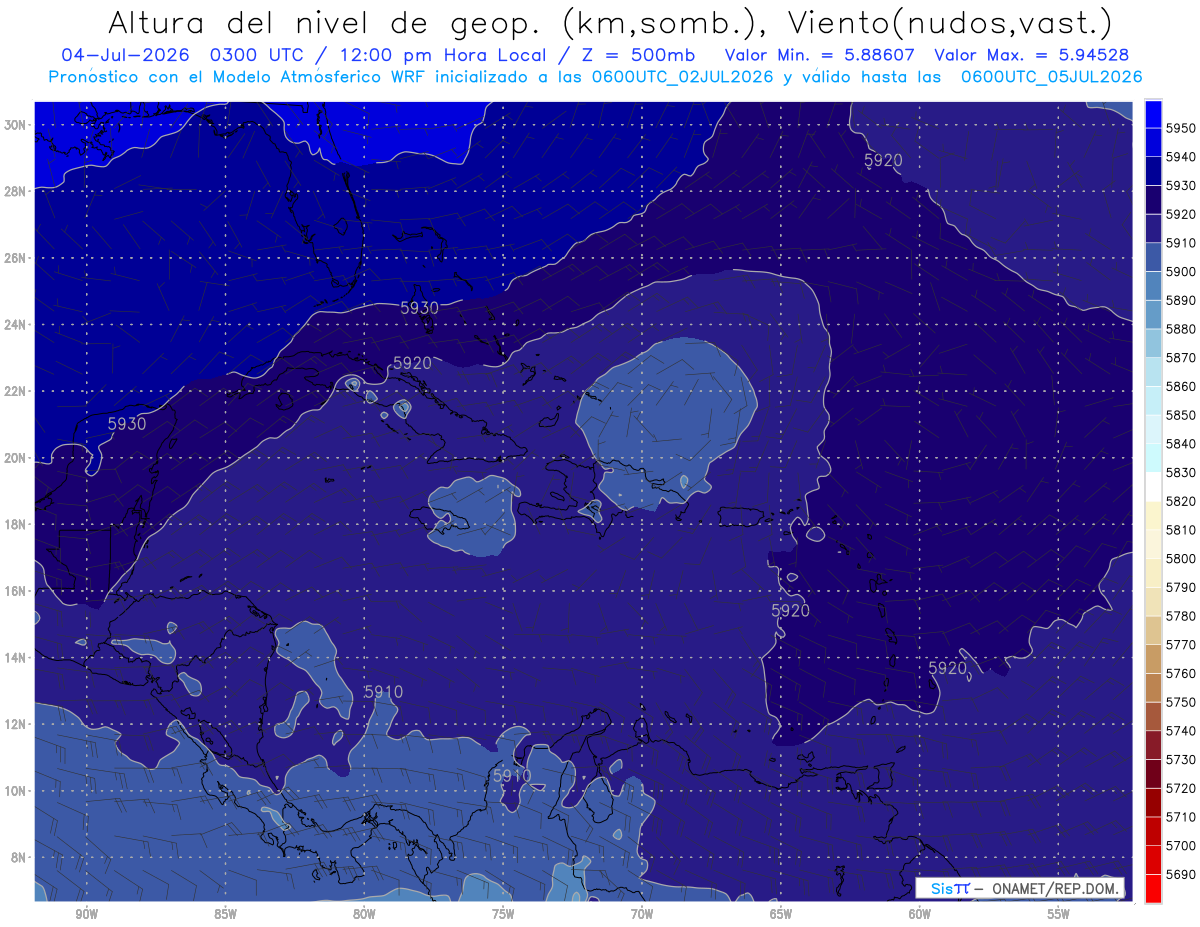Click the '5890' legend value
The image size is (1200, 927).
(x=1181, y=301)
